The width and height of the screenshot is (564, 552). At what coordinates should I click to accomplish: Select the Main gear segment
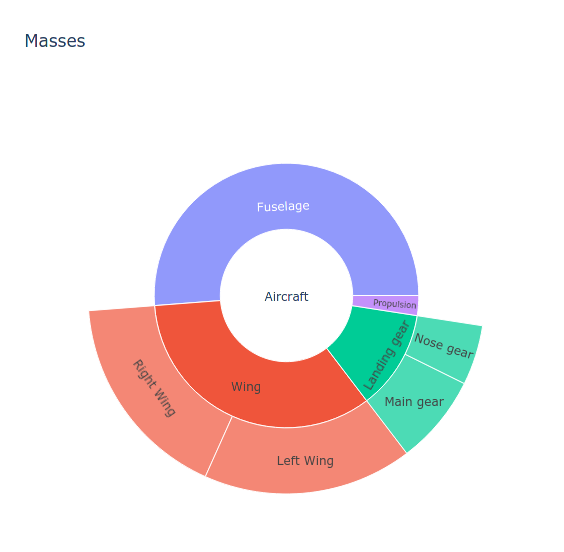[414, 402]
